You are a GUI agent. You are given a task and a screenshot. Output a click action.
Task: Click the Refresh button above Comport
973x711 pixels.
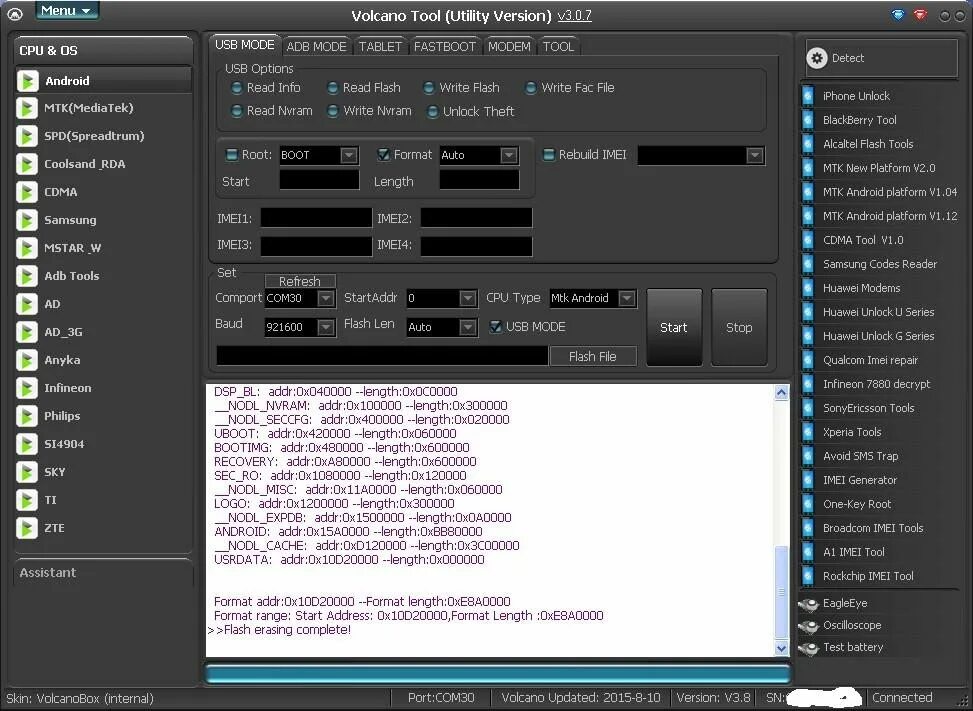[300, 281]
